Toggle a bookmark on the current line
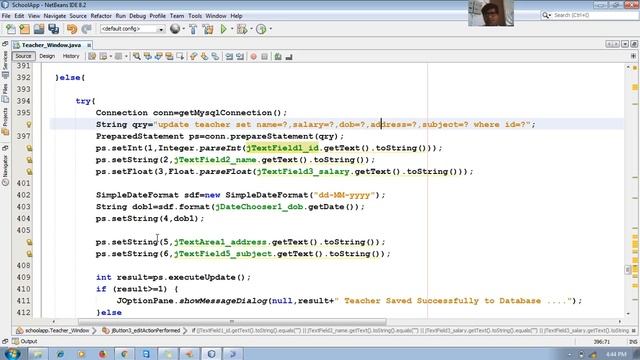The width and height of the screenshot is (640, 360). [x=215, y=56]
